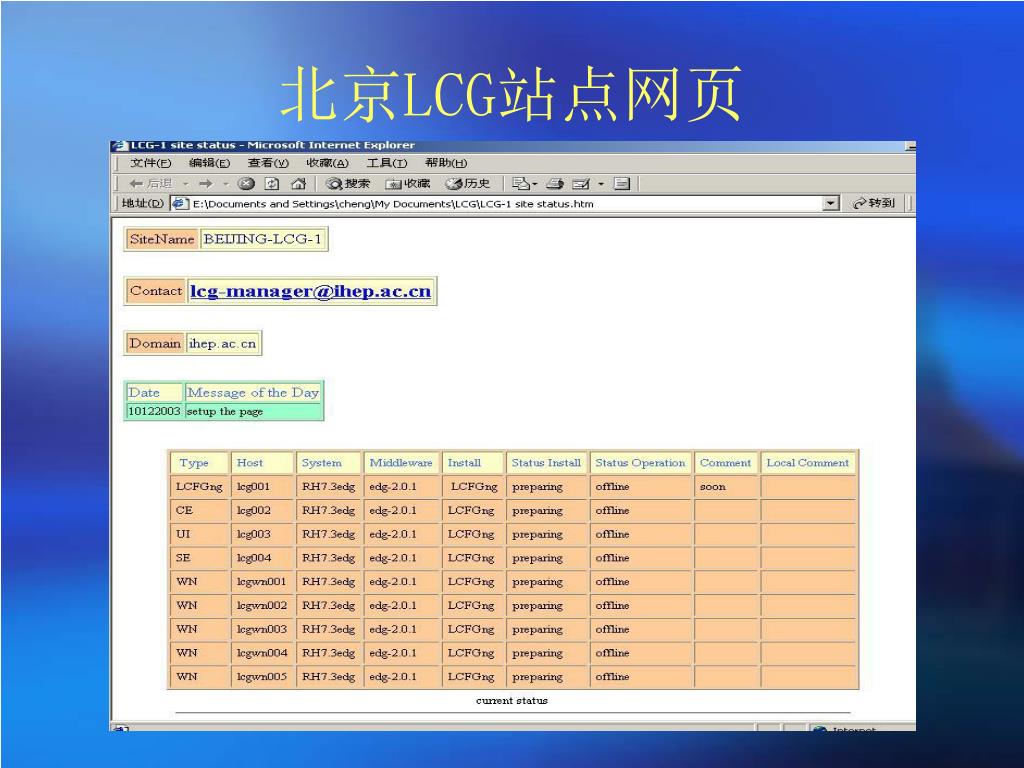This screenshot has width=1024, height=768.
Task: Click the Discuss toolbar icon
Action: pos(622,184)
